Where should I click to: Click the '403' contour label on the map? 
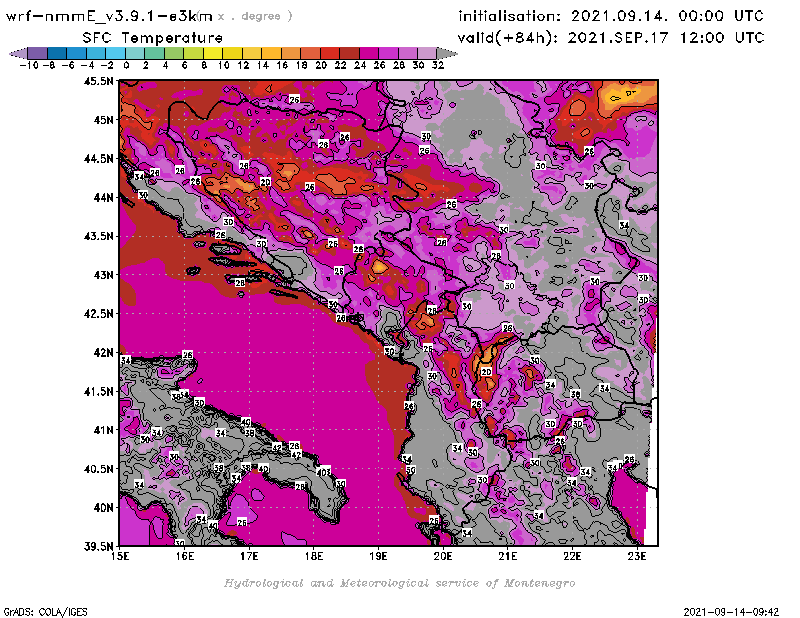click(324, 471)
